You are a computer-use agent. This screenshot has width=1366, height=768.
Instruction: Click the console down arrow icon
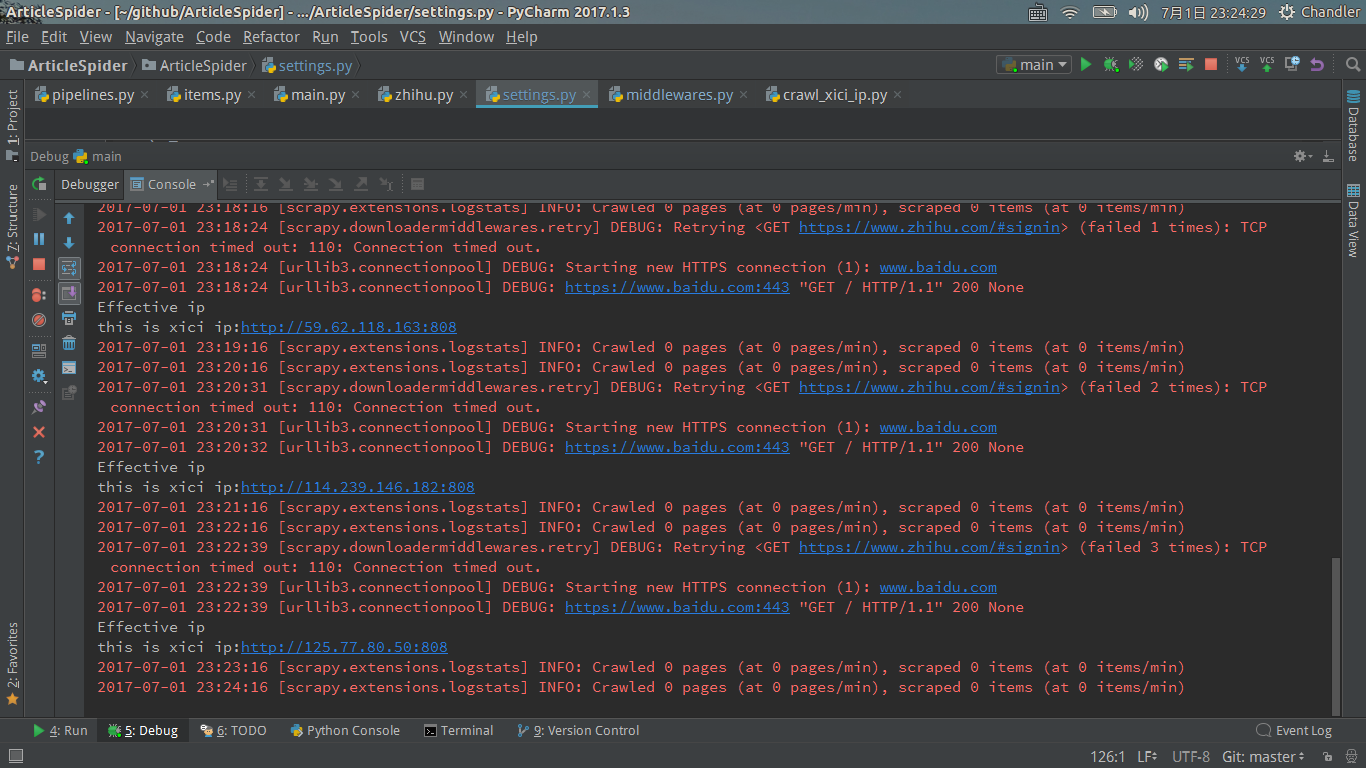click(x=69, y=243)
